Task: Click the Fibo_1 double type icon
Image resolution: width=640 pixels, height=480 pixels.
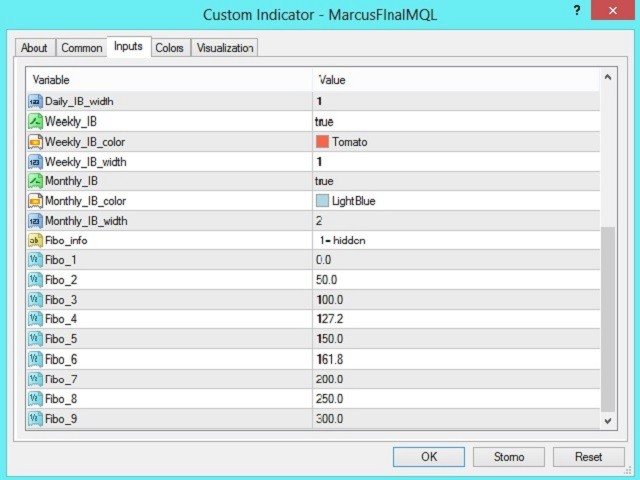Action: point(35,260)
